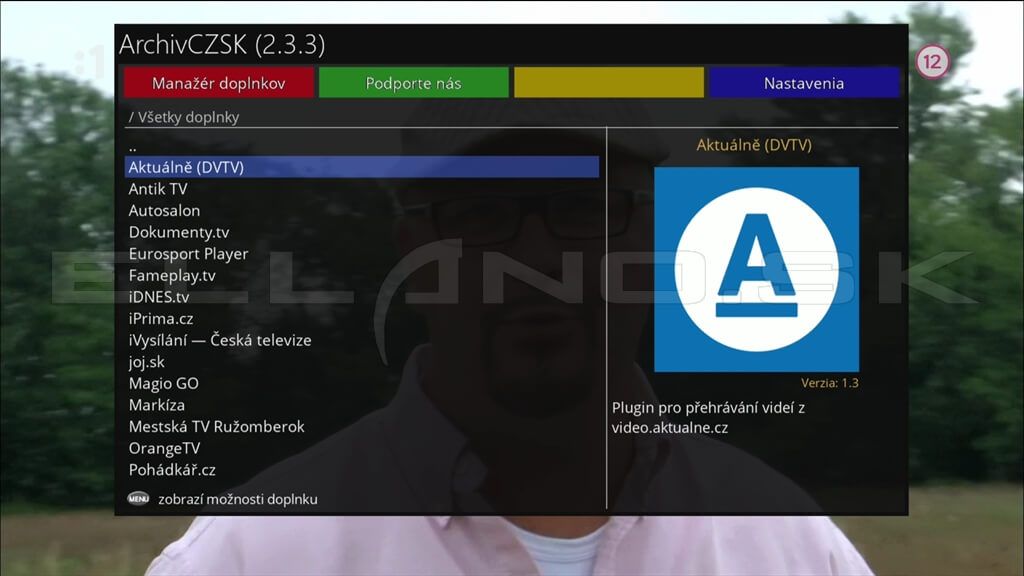Open the Antik TV addon
The height and width of the screenshot is (576, 1024).
coord(158,189)
